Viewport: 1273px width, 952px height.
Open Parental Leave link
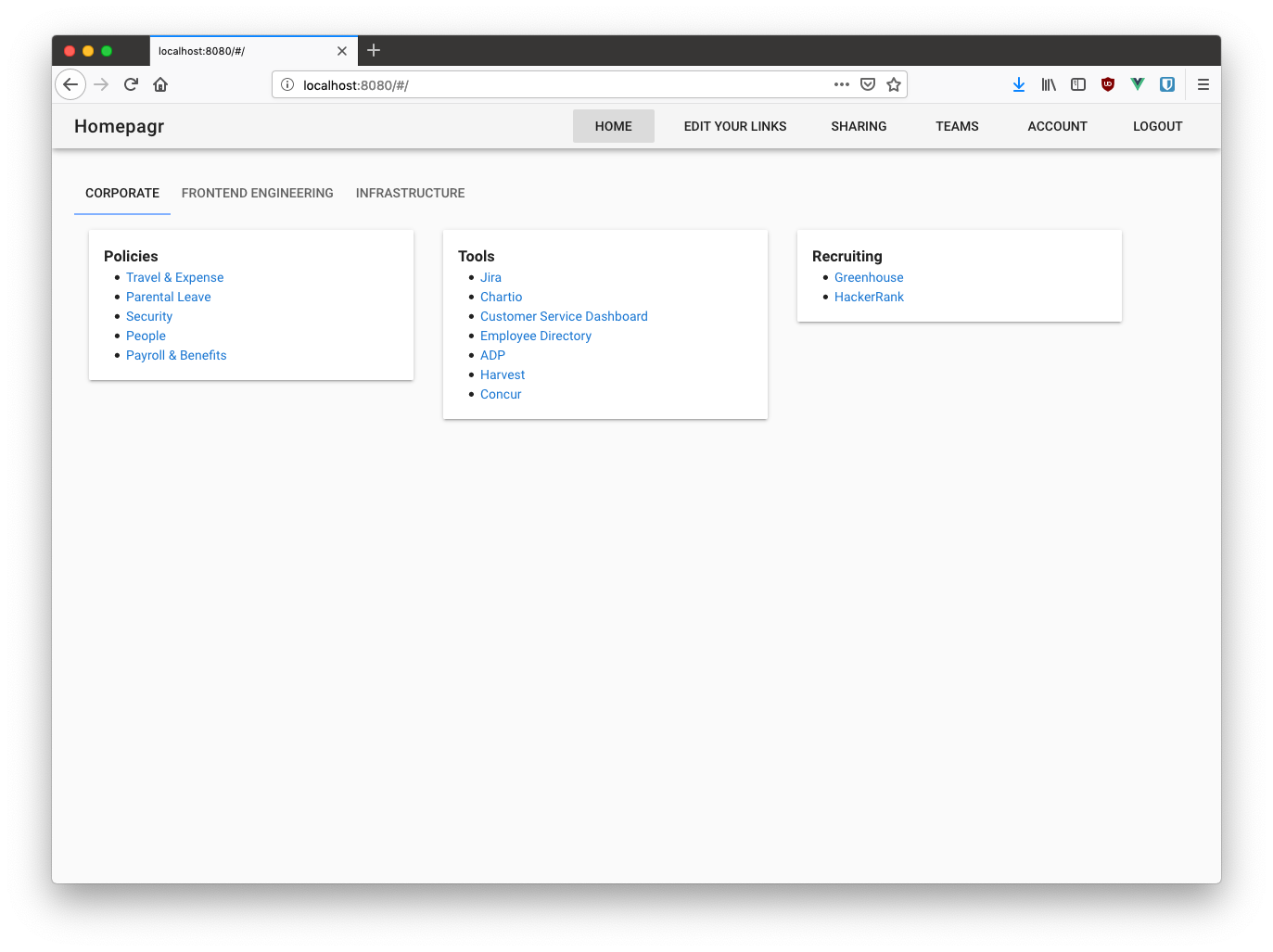click(169, 297)
